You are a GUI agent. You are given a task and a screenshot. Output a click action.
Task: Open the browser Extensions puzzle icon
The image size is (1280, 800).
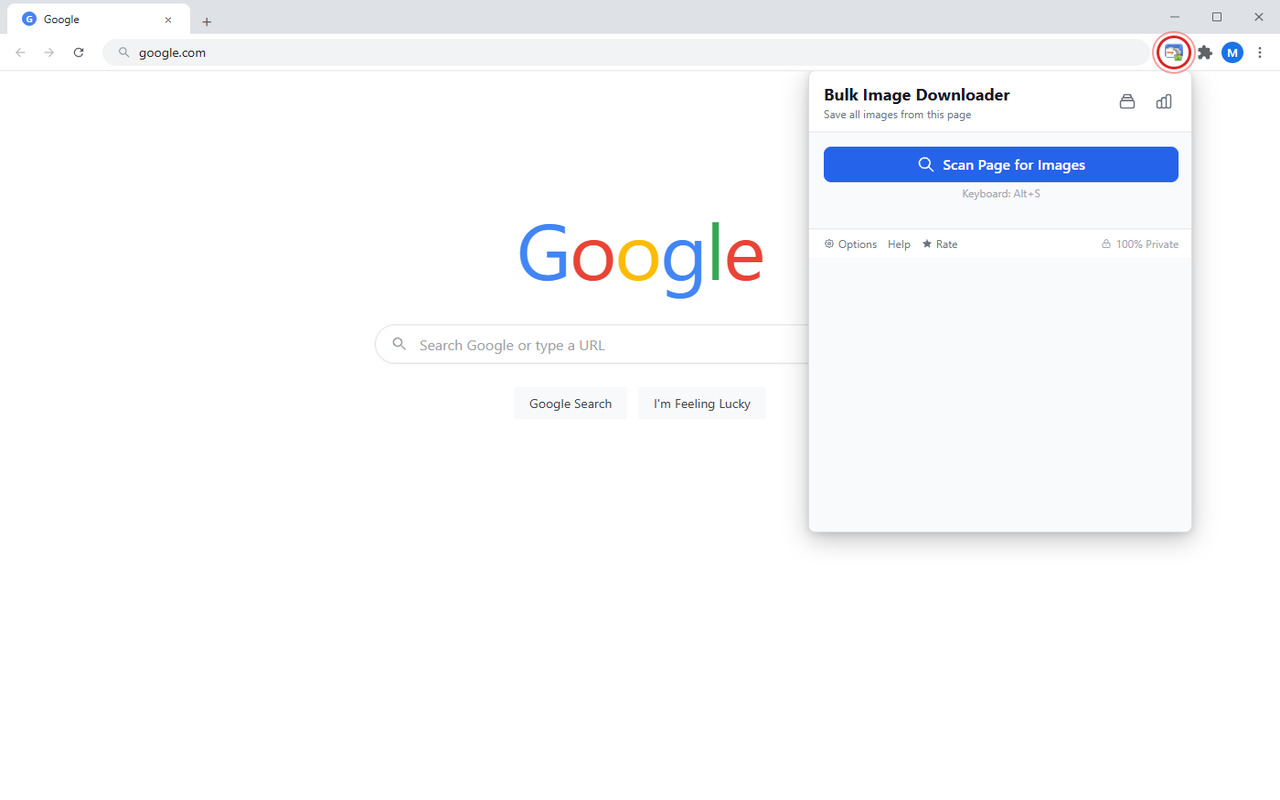1204,52
